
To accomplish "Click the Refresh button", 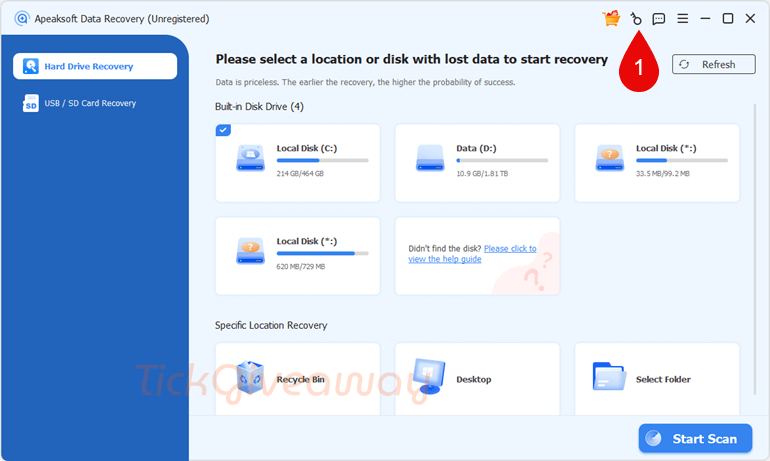I will pos(714,64).
